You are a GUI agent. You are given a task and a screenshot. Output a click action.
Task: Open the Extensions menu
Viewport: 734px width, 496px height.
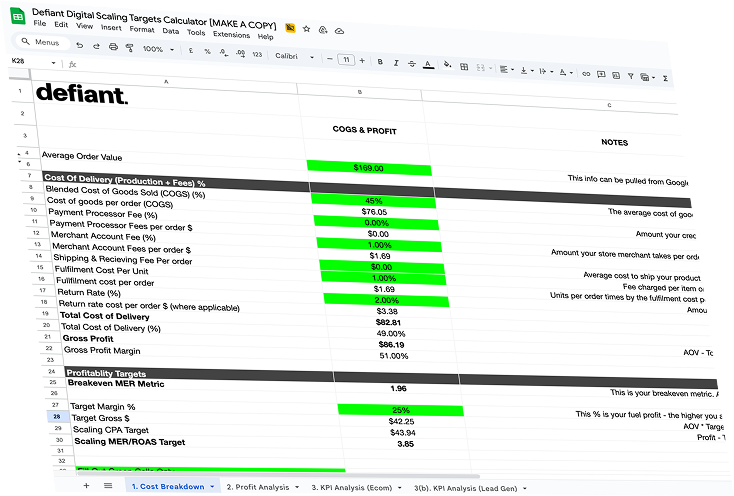(231, 35)
